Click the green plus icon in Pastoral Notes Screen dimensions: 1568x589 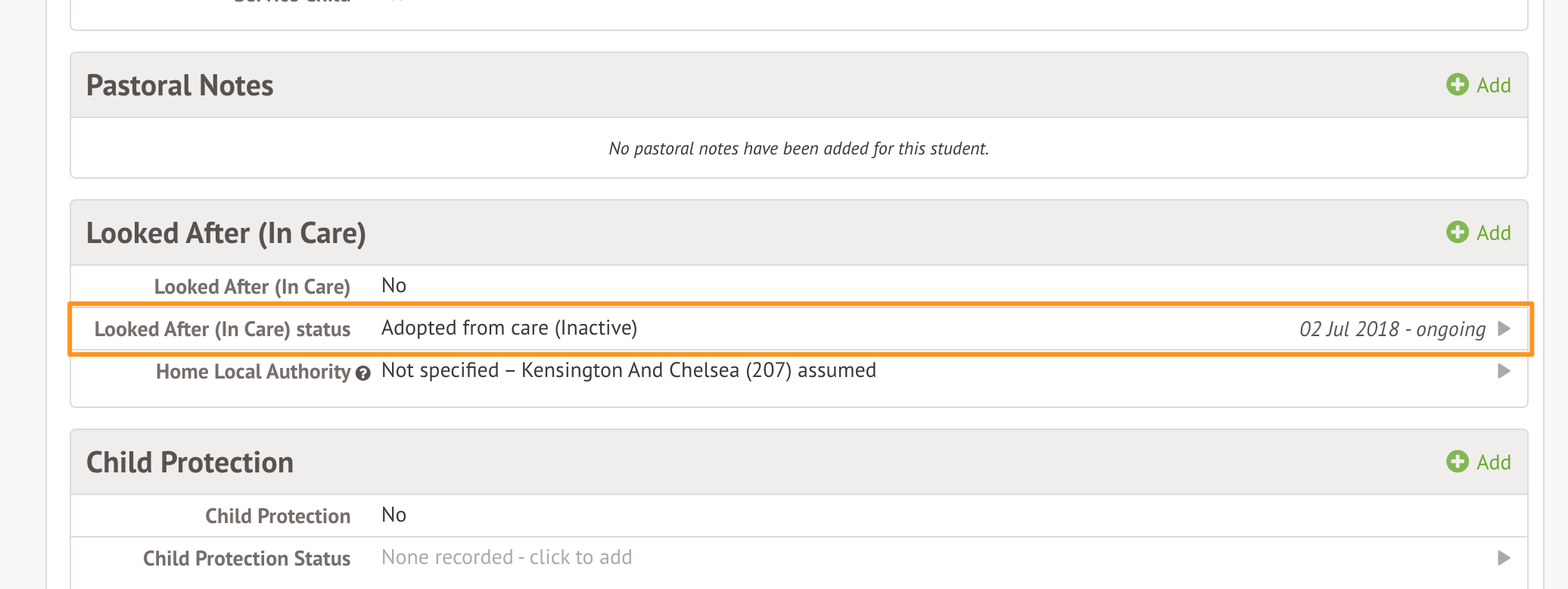click(1457, 85)
